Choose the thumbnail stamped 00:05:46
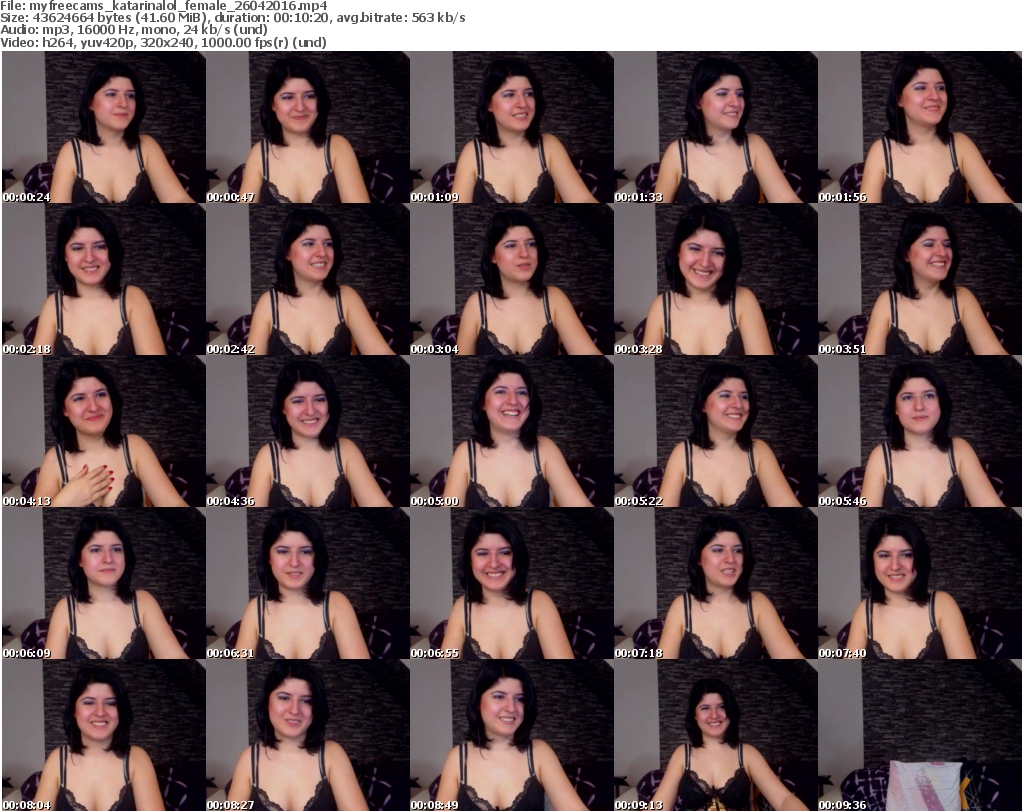 (x=920, y=432)
